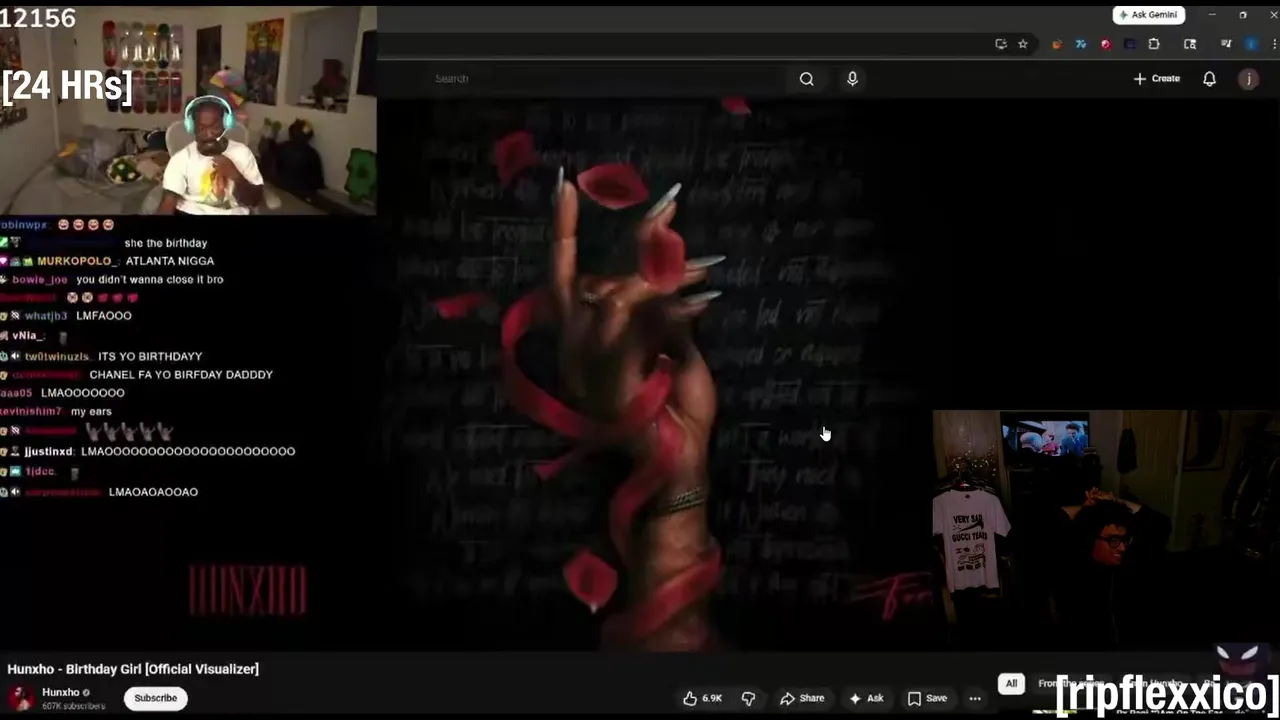Click chat message 'she the birthday'
This screenshot has height=720, width=1280.
(166, 243)
